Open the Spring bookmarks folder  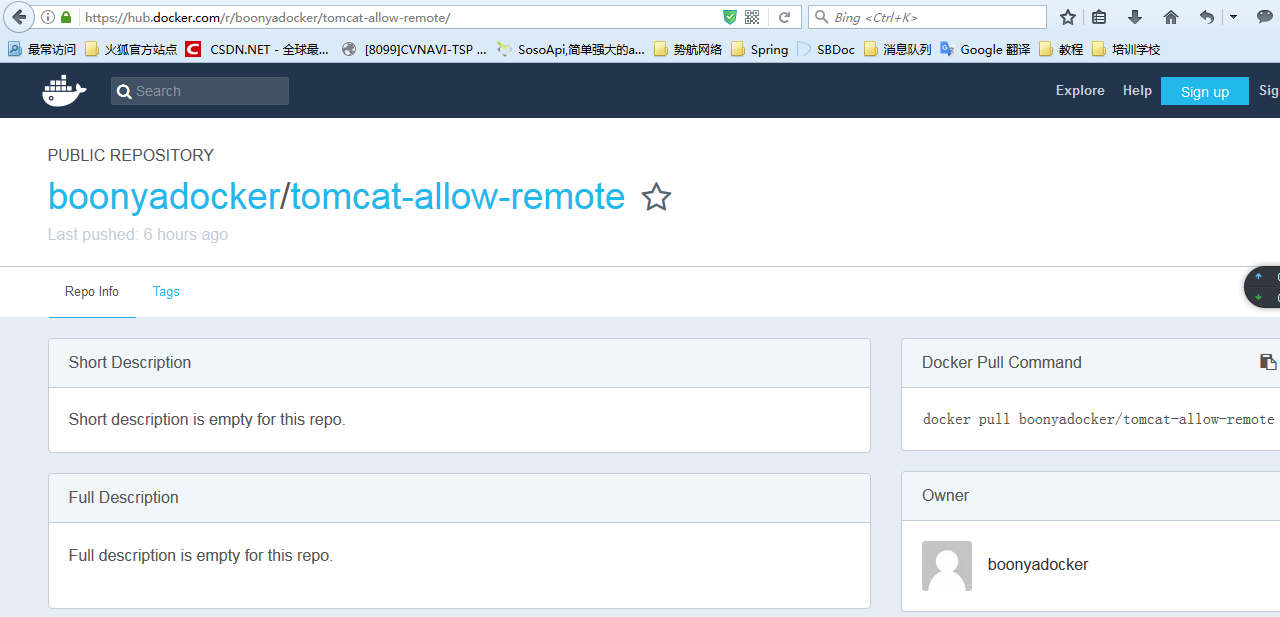pyautogui.click(x=759, y=49)
